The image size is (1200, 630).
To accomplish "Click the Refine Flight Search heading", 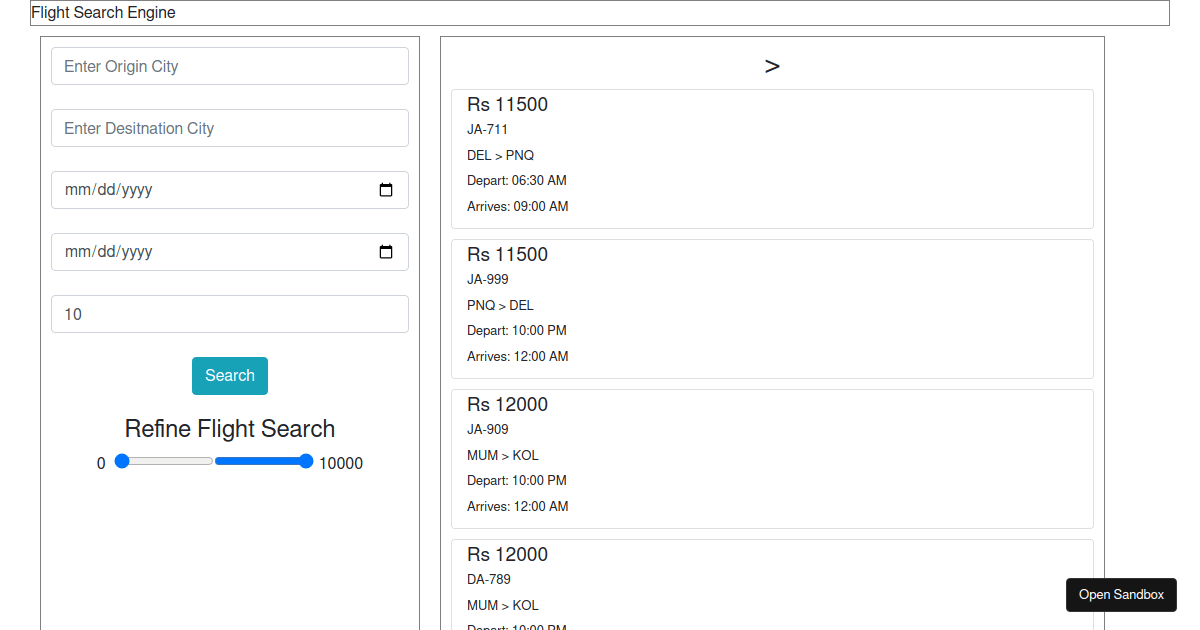I will pos(229,428).
